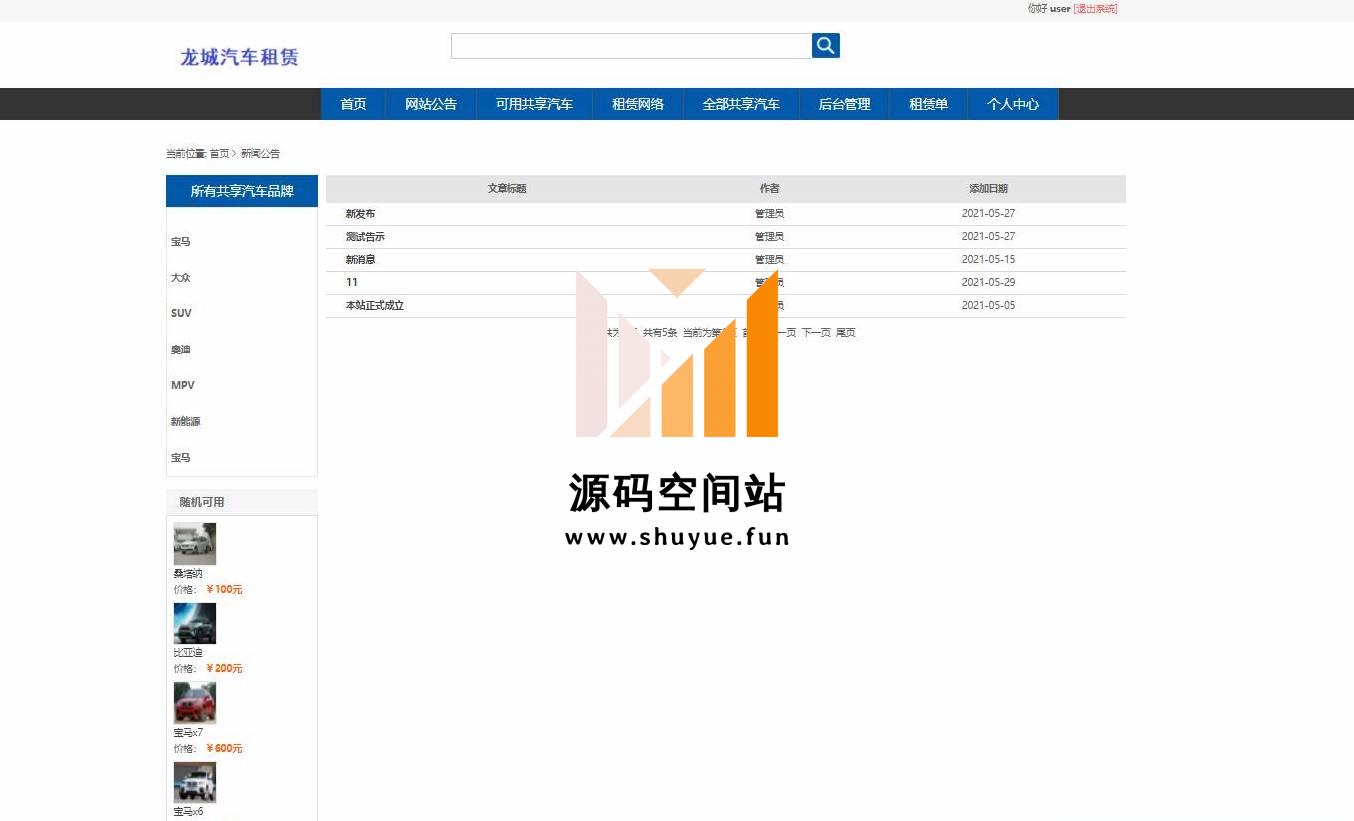This screenshot has width=1354, height=821.
Task: Open the 网站公告 navigation tab
Action: [x=431, y=104]
